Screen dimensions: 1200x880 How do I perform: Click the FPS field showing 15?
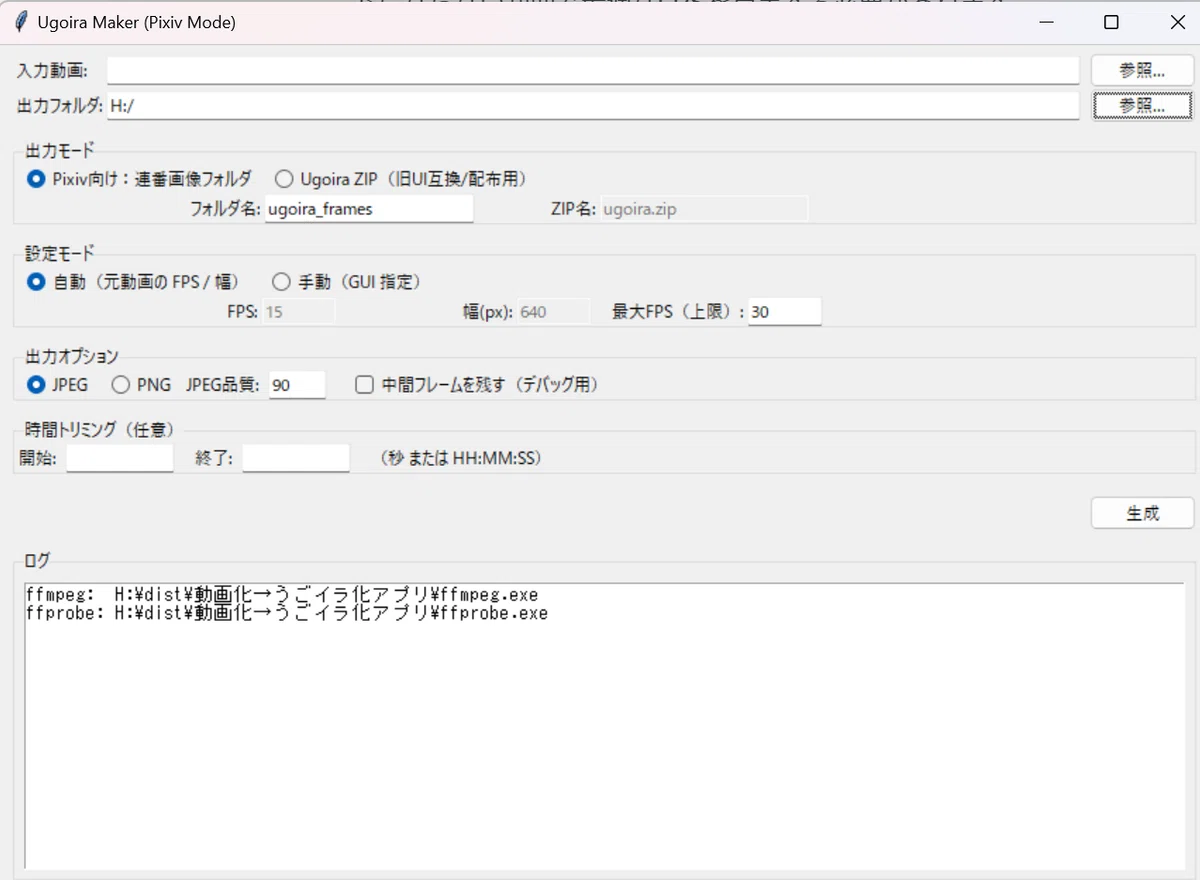tap(298, 312)
